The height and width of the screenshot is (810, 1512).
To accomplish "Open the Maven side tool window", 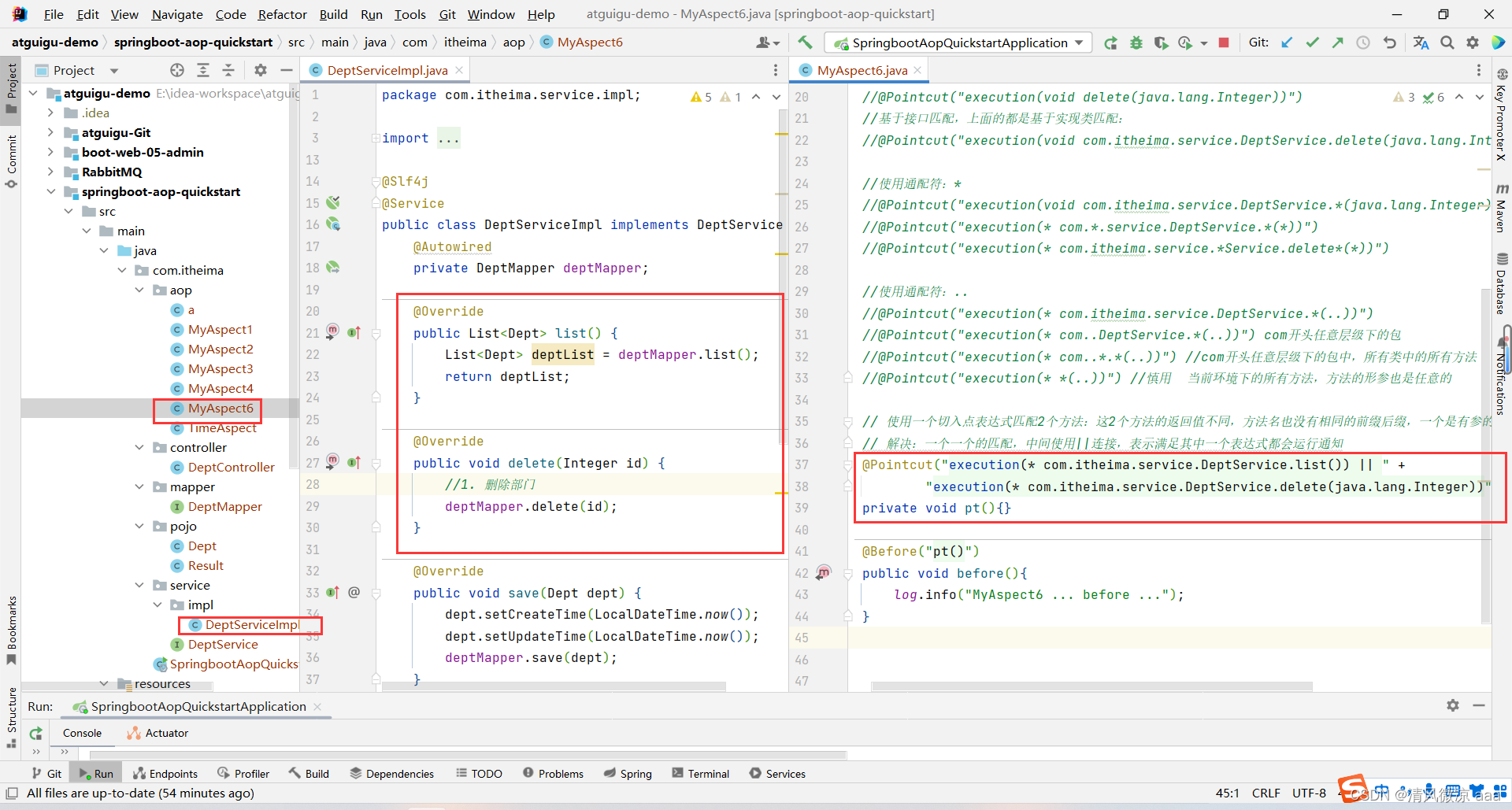I will (x=1502, y=209).
